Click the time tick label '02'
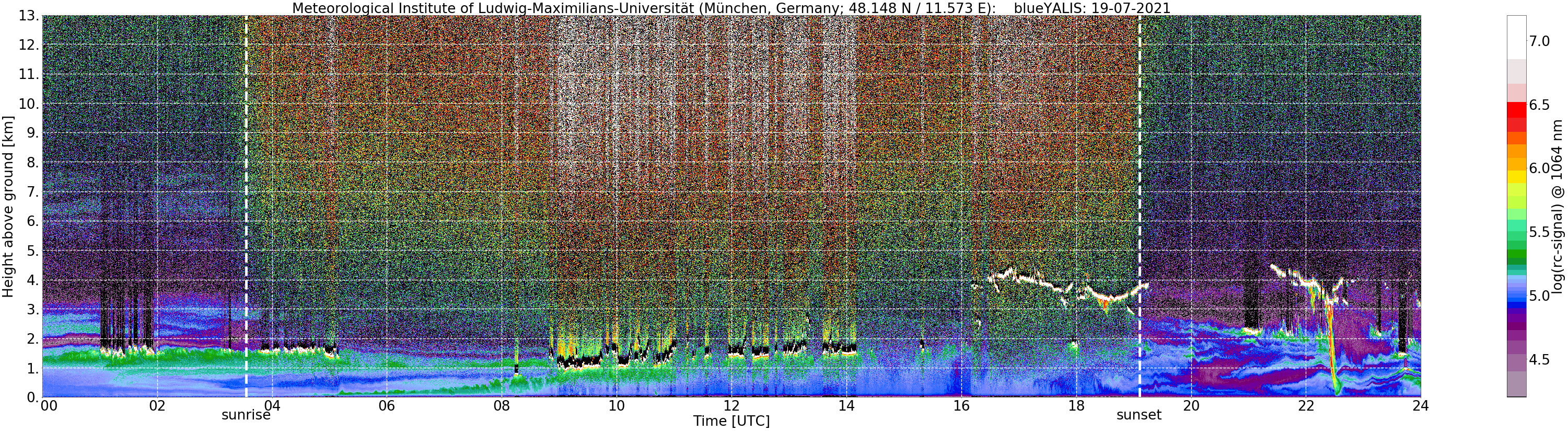The image size is (1568, 431). pyautogui.click(x=157, y=406)
